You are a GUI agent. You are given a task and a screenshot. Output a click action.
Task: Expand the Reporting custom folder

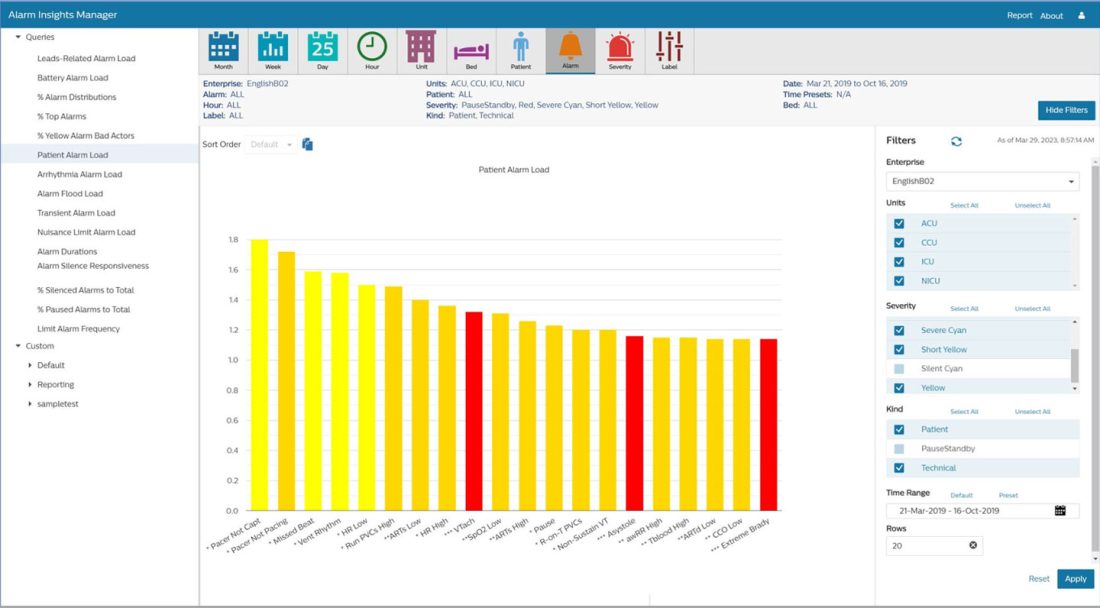(30, 385)
